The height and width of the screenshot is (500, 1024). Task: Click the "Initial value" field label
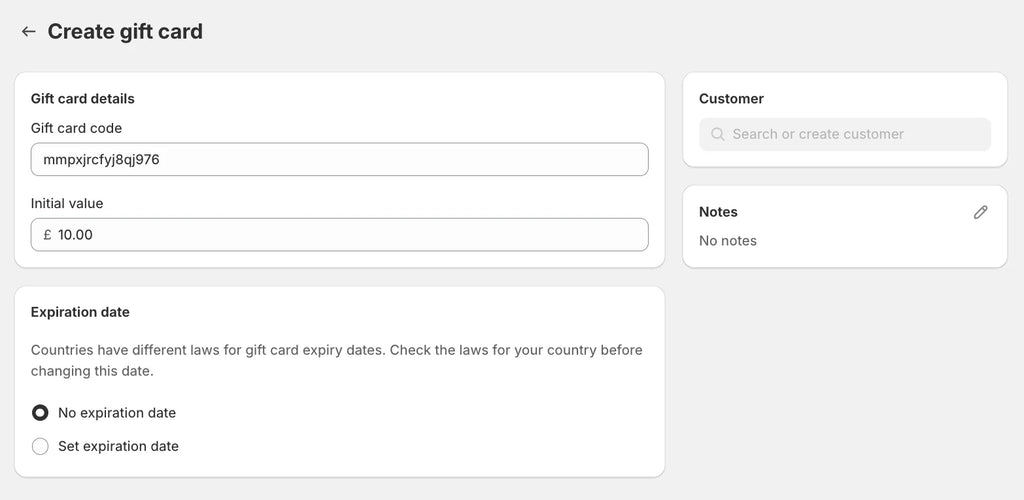(x=67, y=203)
